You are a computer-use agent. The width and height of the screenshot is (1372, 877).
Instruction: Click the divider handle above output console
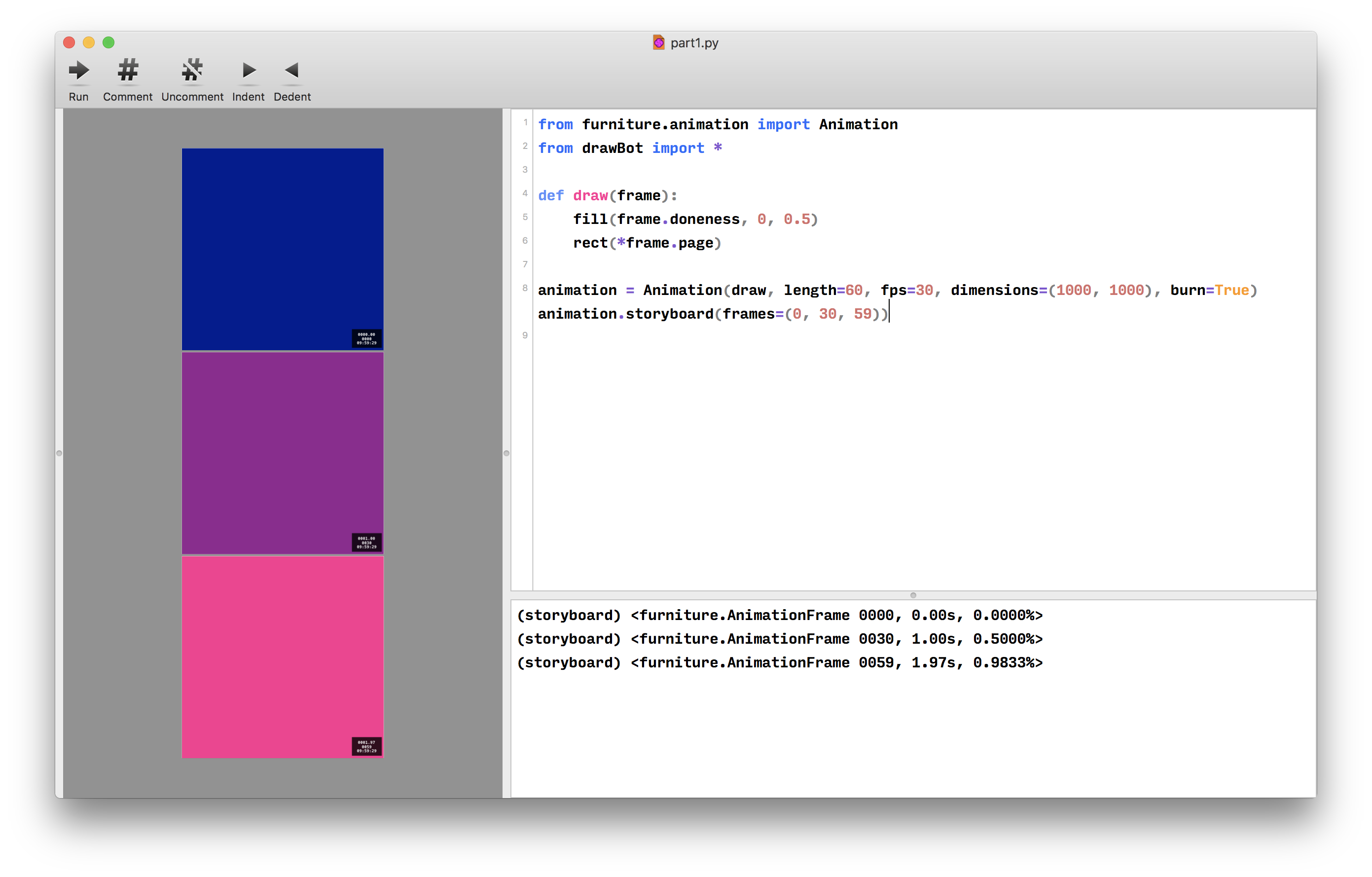(x=913, y=595)
